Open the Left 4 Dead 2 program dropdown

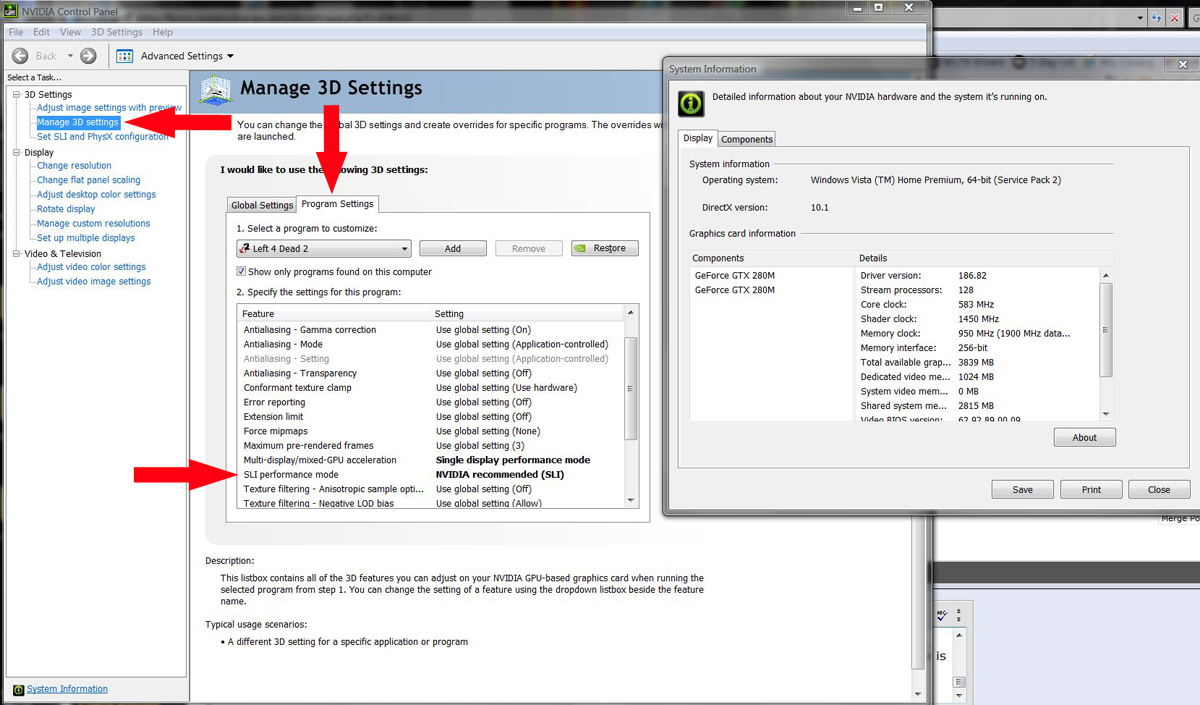tap(324, 248)
